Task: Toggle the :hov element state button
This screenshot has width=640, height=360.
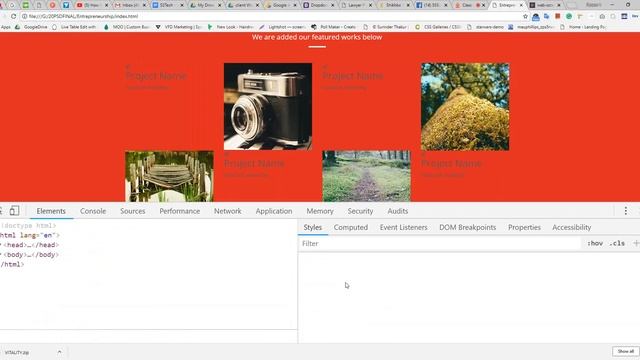Action: [595, 243]
